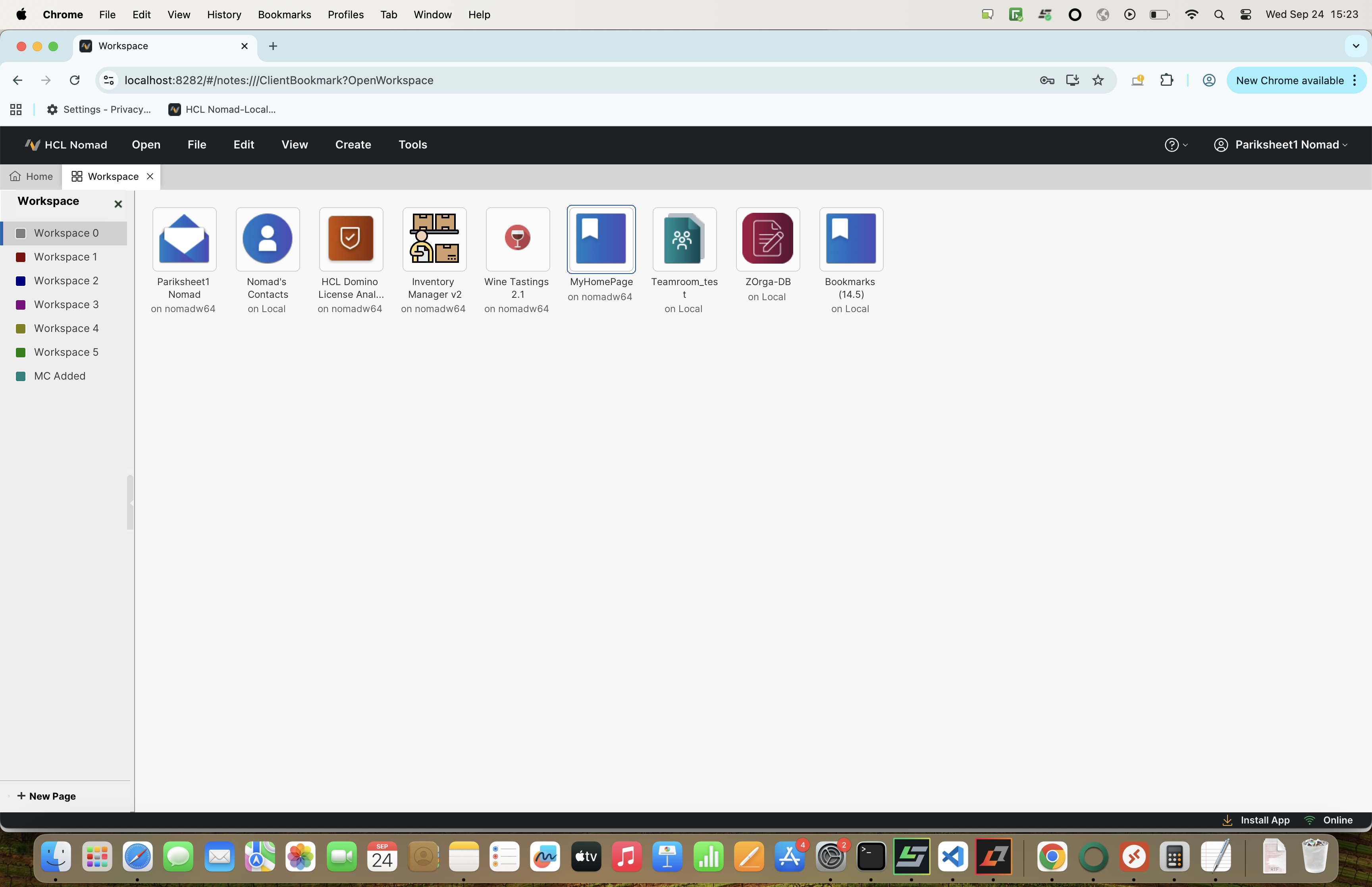Open the Nomad's Contacts tile icon
Image resolution: width=1372 pixels, height=887 pixels.
click(268, 239)
